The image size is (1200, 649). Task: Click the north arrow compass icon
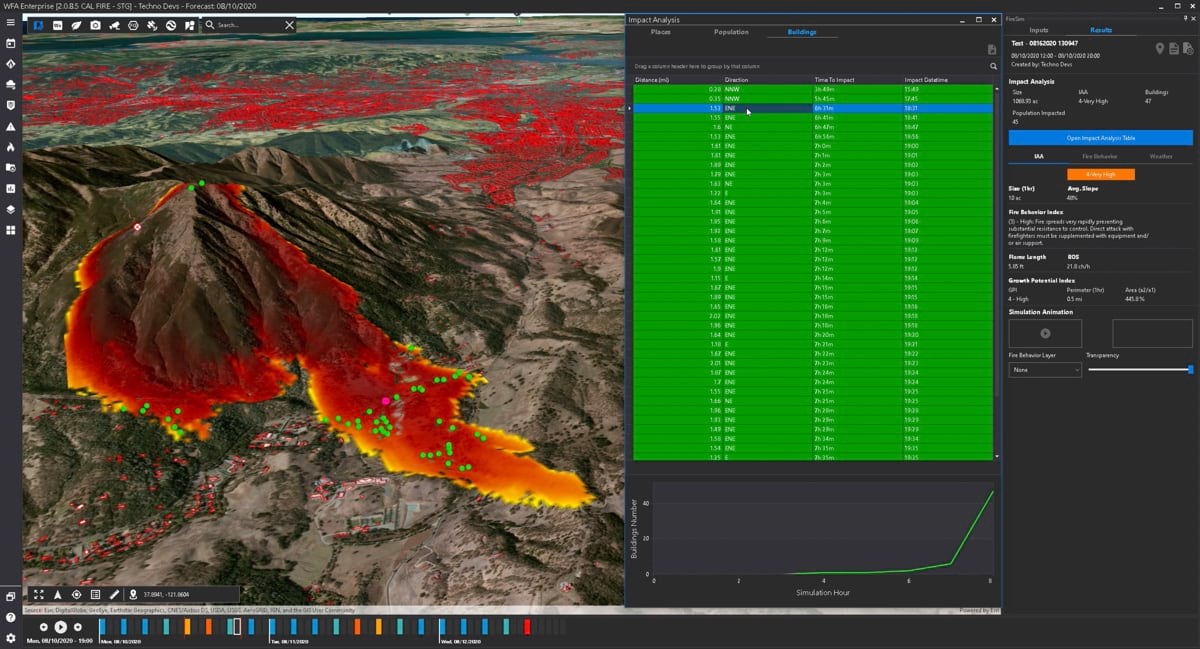pyautogui.click(x=58, y=595)
